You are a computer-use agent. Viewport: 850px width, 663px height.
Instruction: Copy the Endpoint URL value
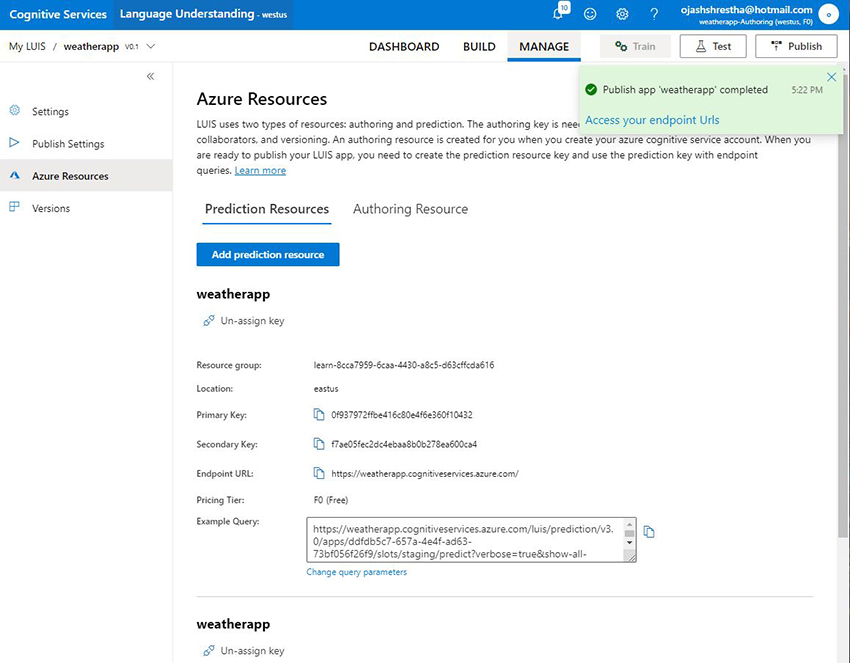pyautogui.click(x=319, y=473)
